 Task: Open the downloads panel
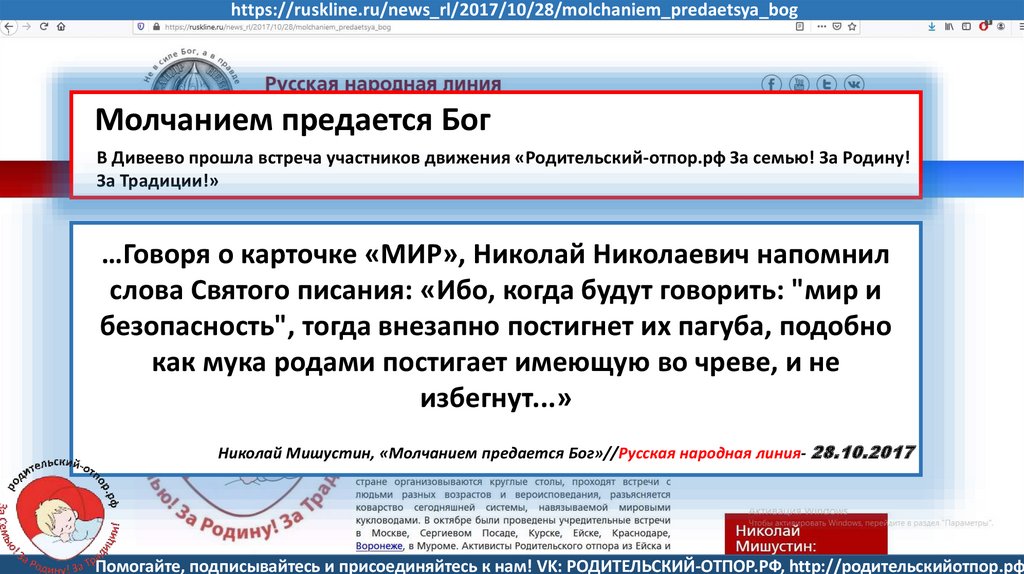[x=931, y=27]
